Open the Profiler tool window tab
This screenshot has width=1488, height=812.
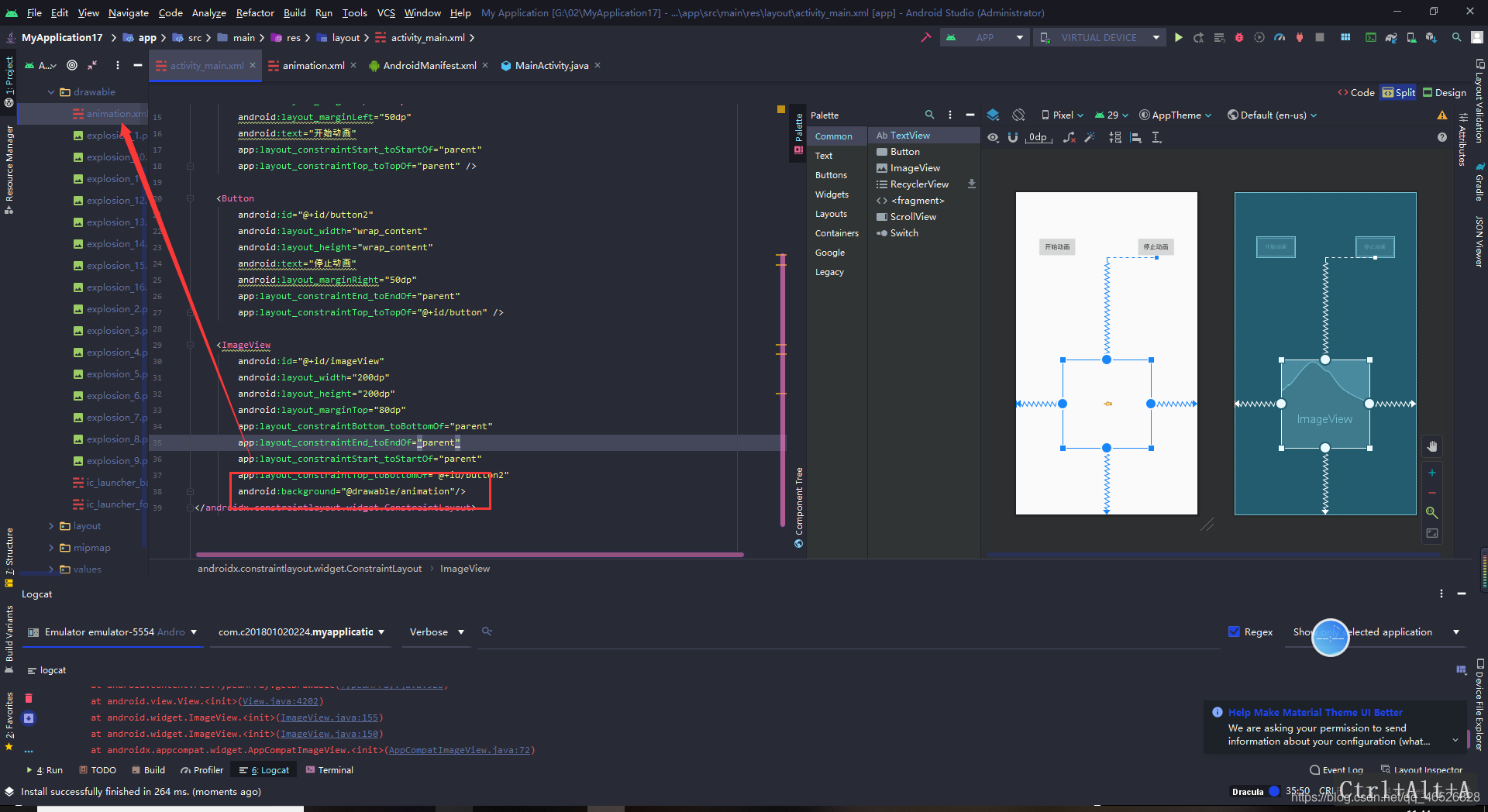coord(201,769)
